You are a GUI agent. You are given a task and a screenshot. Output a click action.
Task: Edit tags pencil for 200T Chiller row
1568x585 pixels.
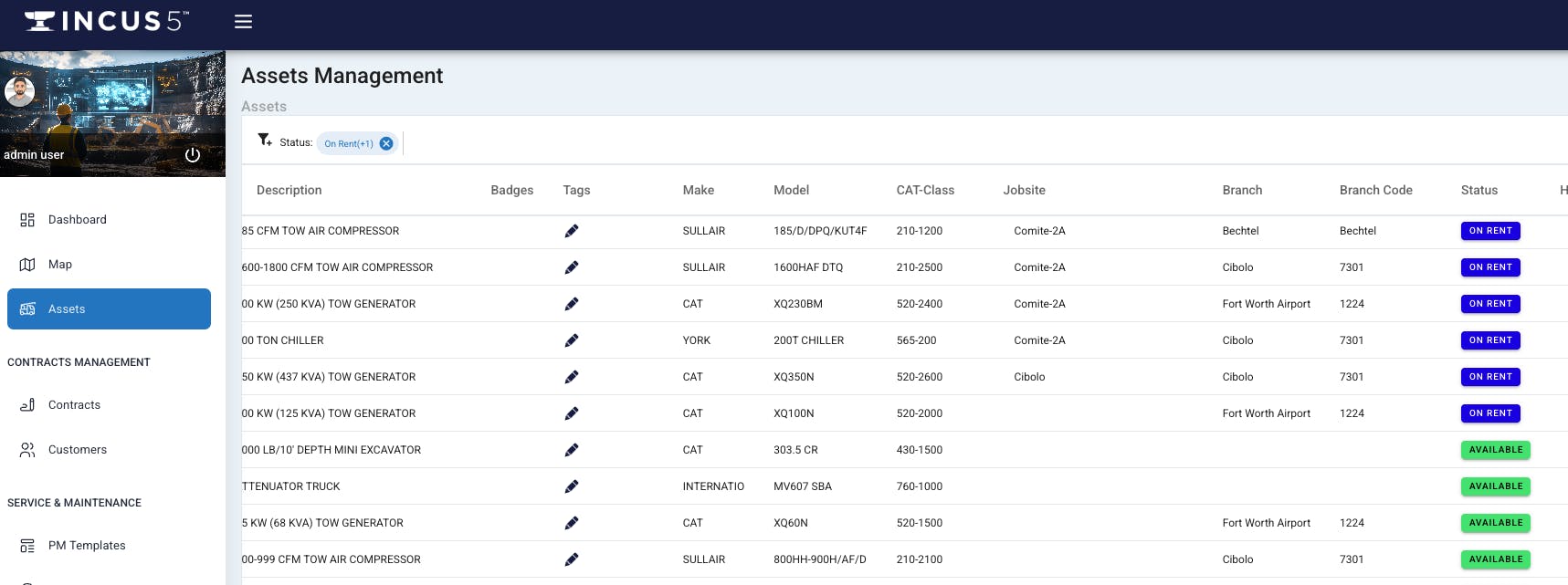[x=572, y=340]
